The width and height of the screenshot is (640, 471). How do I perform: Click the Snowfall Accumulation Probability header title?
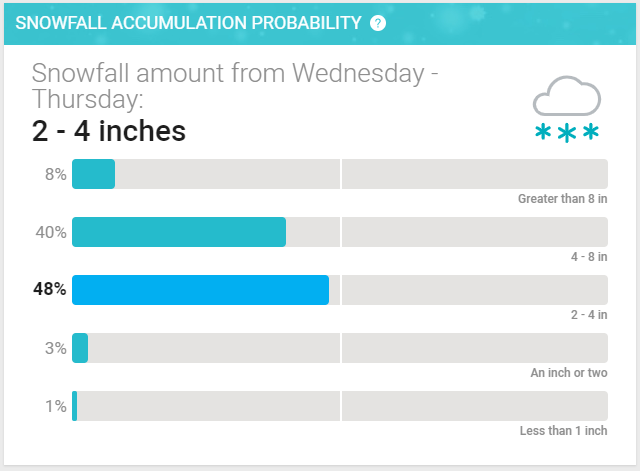188,23
